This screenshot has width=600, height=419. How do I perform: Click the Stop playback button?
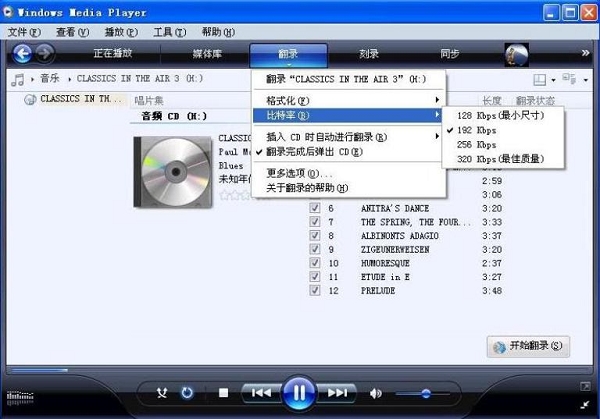(x=224, y=393)
